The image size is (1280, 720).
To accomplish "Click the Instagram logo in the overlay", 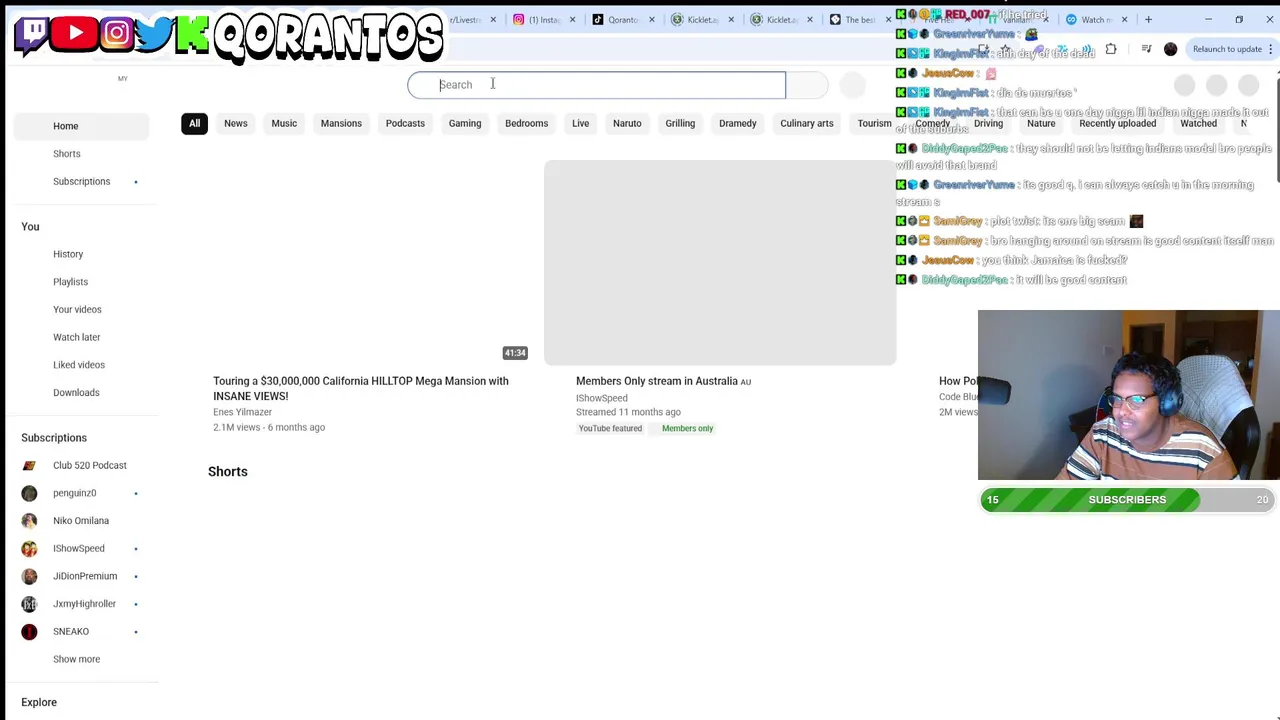I will pos(116,34).
